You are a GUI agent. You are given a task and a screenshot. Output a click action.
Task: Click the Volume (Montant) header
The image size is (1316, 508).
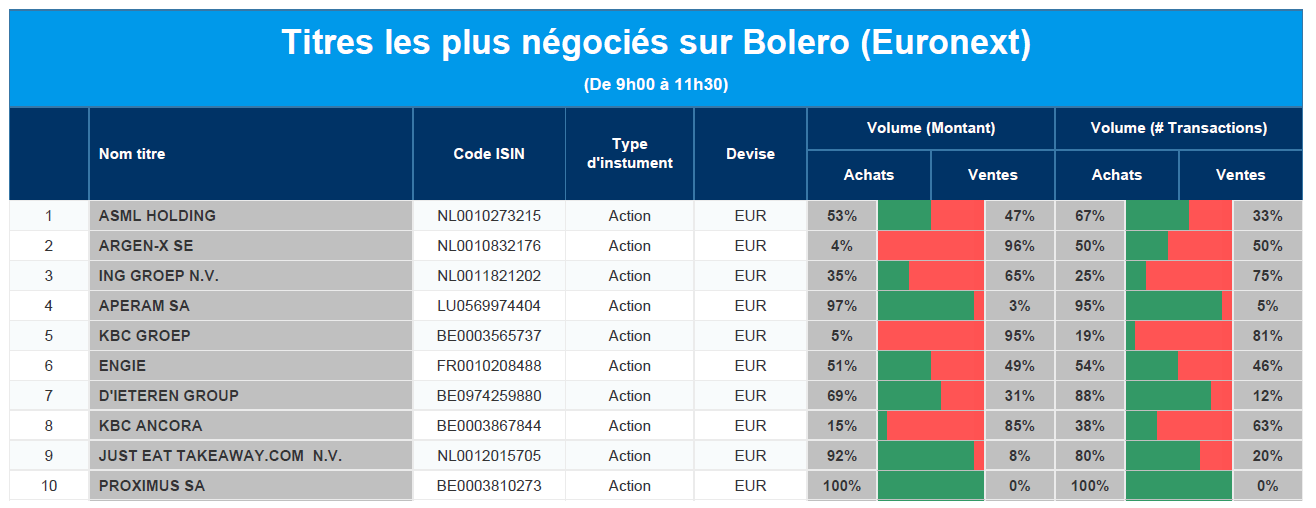tap(931, 128)
